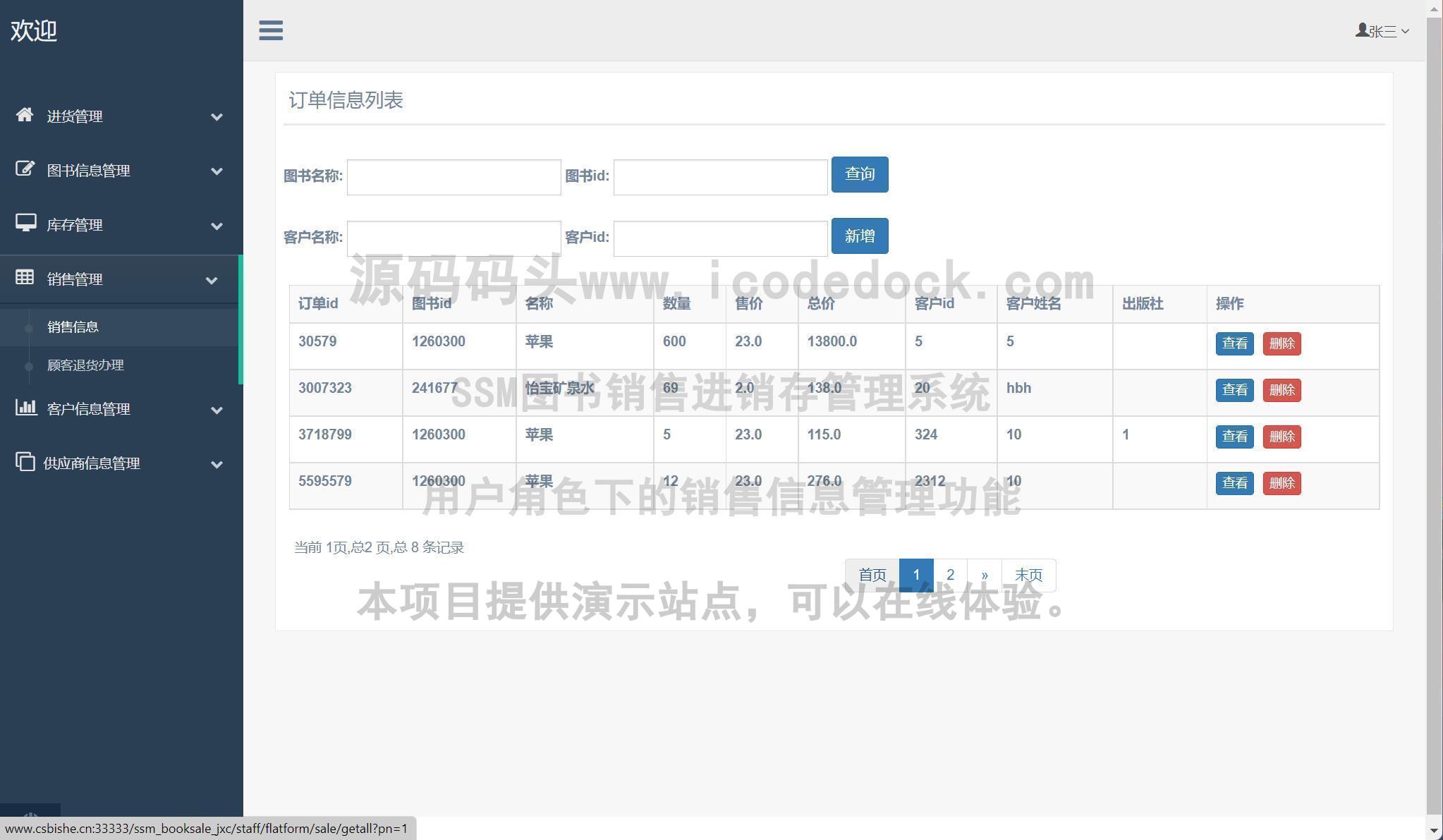Screen dimensions: 1443x840
Task: Select the 销售信息 submenu item
Action: point(73,327)
